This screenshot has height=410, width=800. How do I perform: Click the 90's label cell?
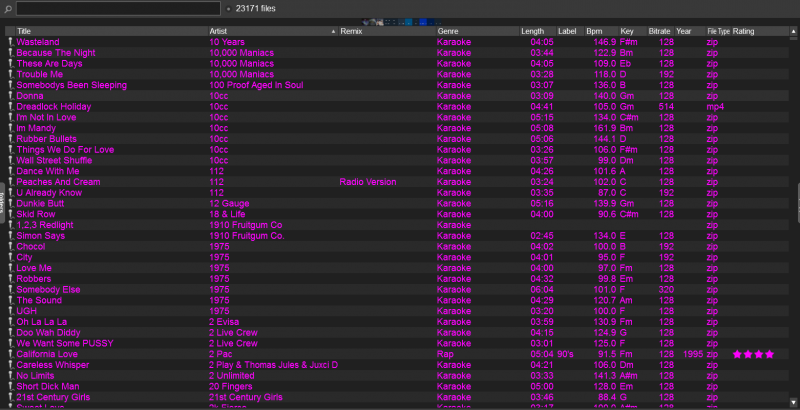coord(565,354)
